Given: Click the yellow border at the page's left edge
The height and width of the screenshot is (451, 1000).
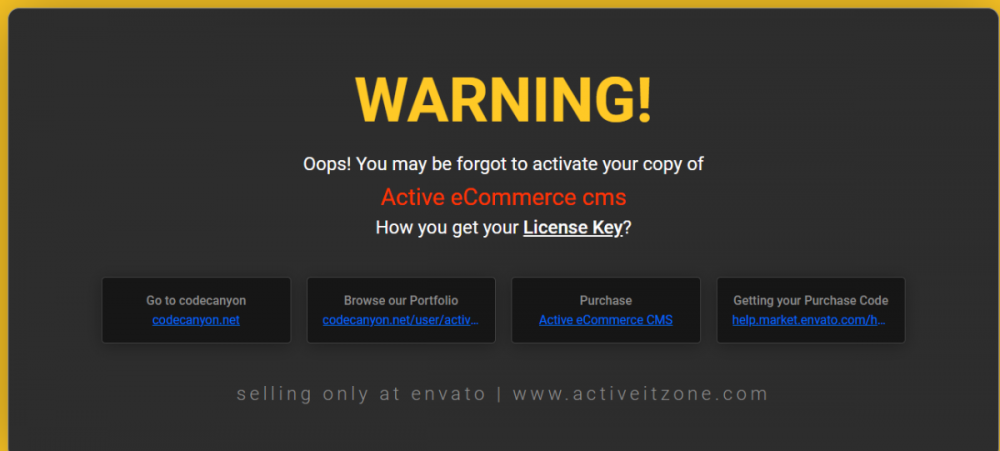Looking at the screenshot, I should [4, 230].
